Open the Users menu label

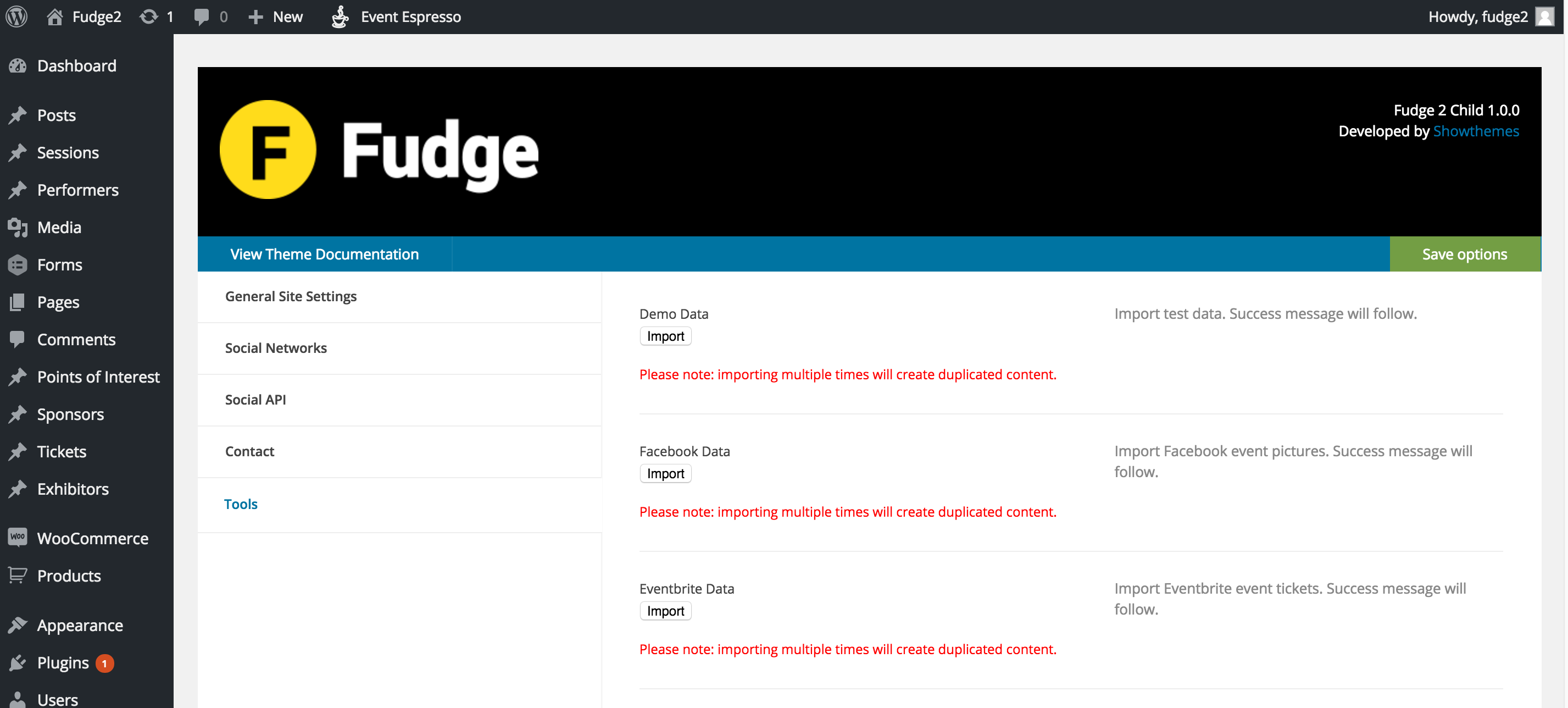58,700
